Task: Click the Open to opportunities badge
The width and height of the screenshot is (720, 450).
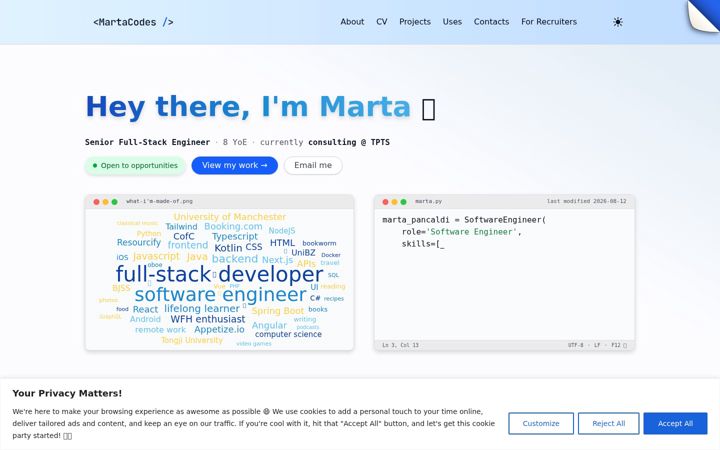Action: tap(135, 166)
